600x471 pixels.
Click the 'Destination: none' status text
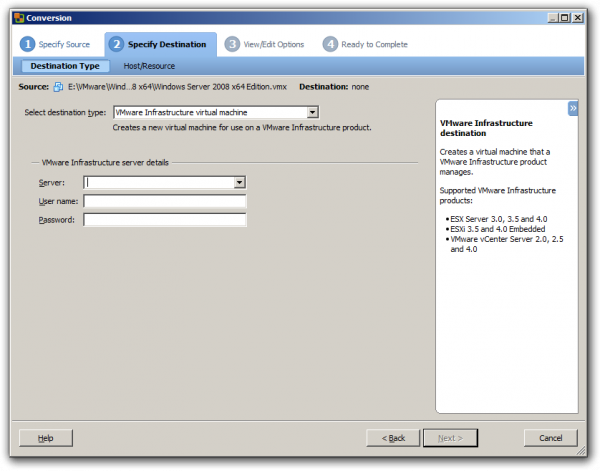pos(334,87)
